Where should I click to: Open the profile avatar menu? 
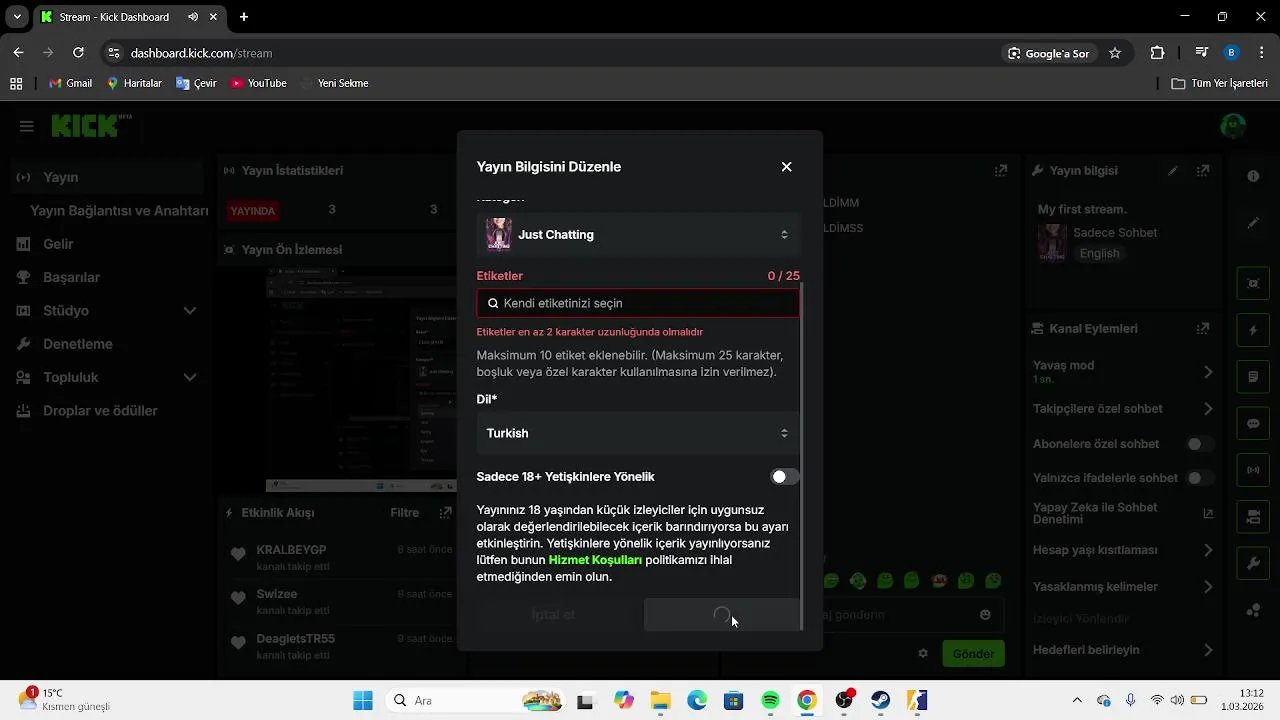pyautogui.click(x=1233, y=126)
